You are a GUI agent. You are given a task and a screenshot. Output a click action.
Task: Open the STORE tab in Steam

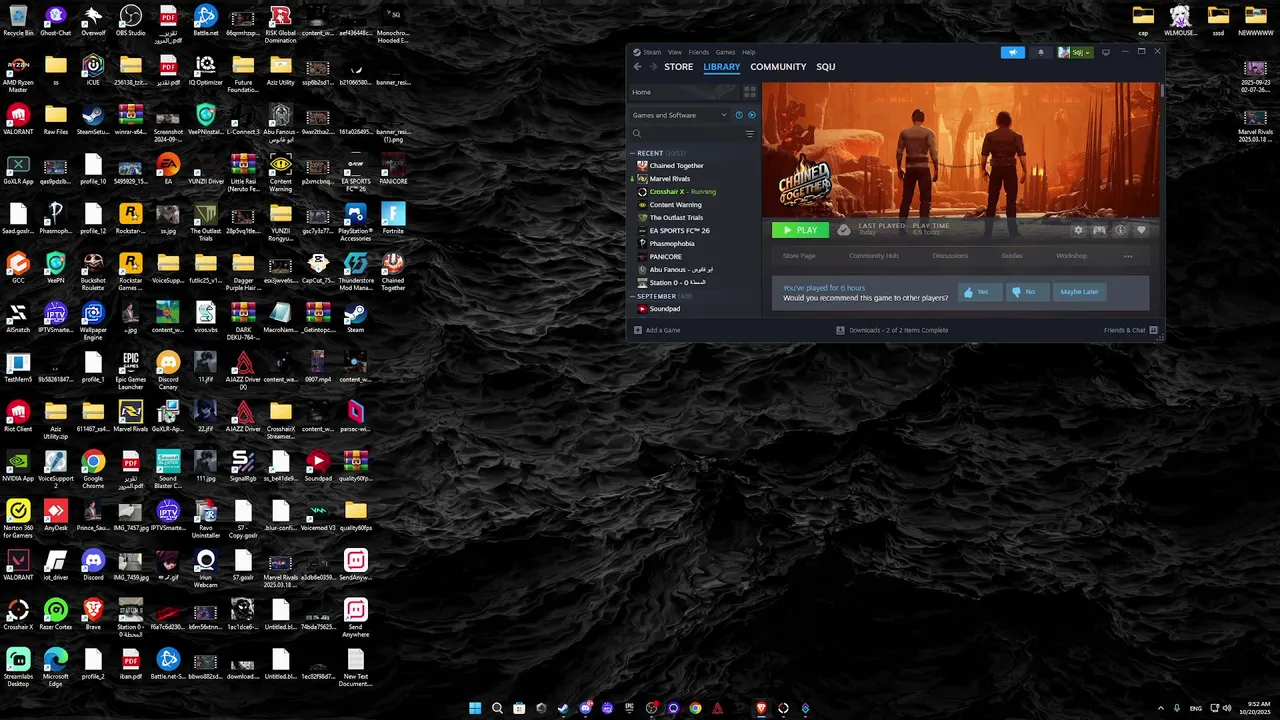[x=678, y=67]
